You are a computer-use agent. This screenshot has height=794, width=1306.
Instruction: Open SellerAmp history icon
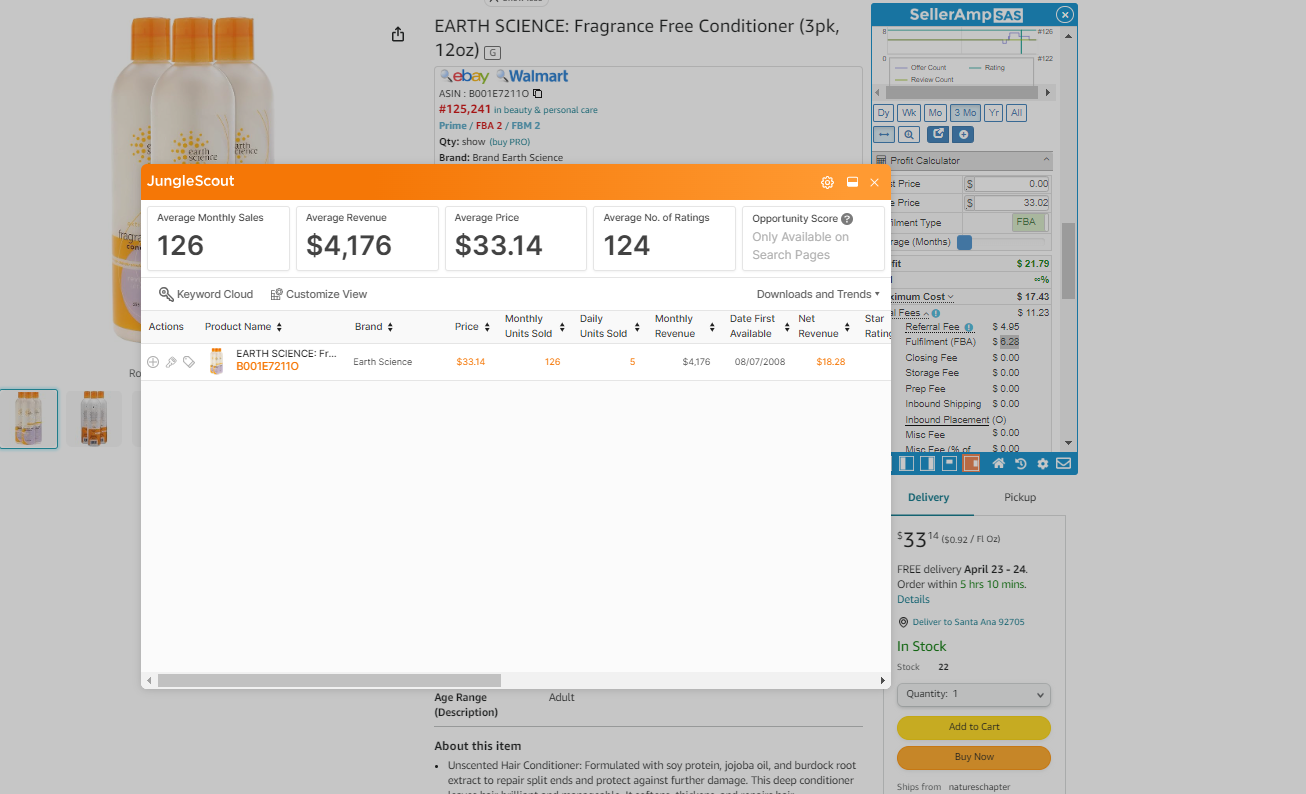click(x=1020, y=464)
